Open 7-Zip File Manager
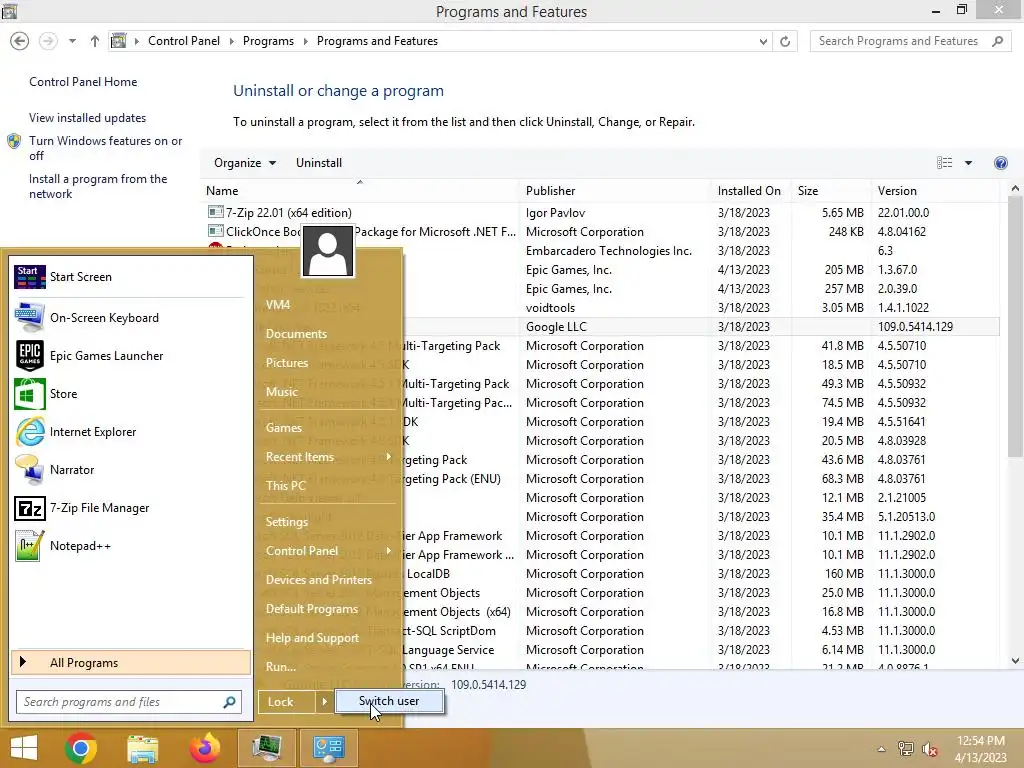The height and width of the screenshot is (768, 1024). [130, 507]
